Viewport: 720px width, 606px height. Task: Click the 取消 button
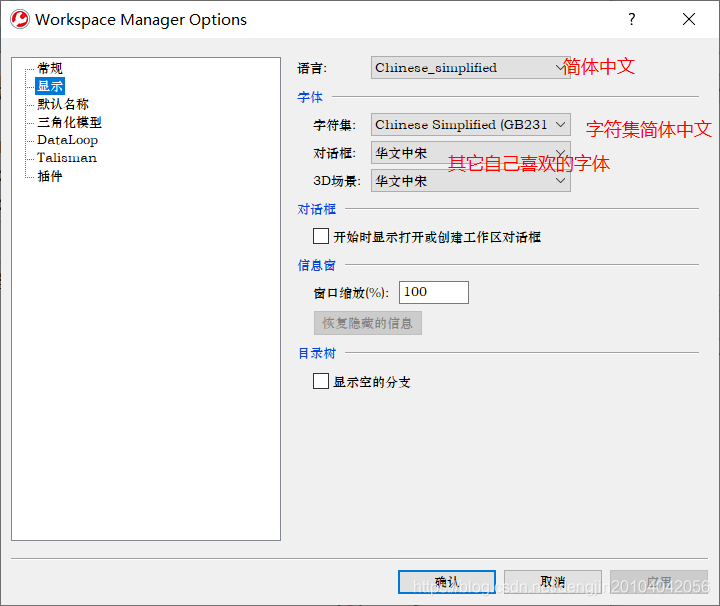(x=553, y=582)
